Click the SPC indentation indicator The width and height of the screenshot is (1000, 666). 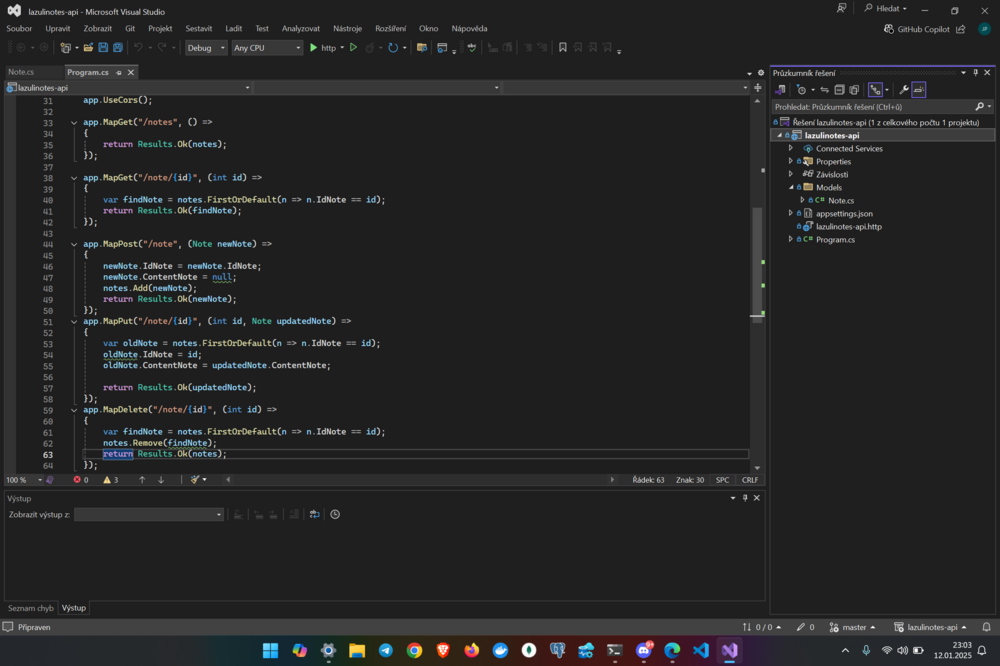click(x=723, y=480)
